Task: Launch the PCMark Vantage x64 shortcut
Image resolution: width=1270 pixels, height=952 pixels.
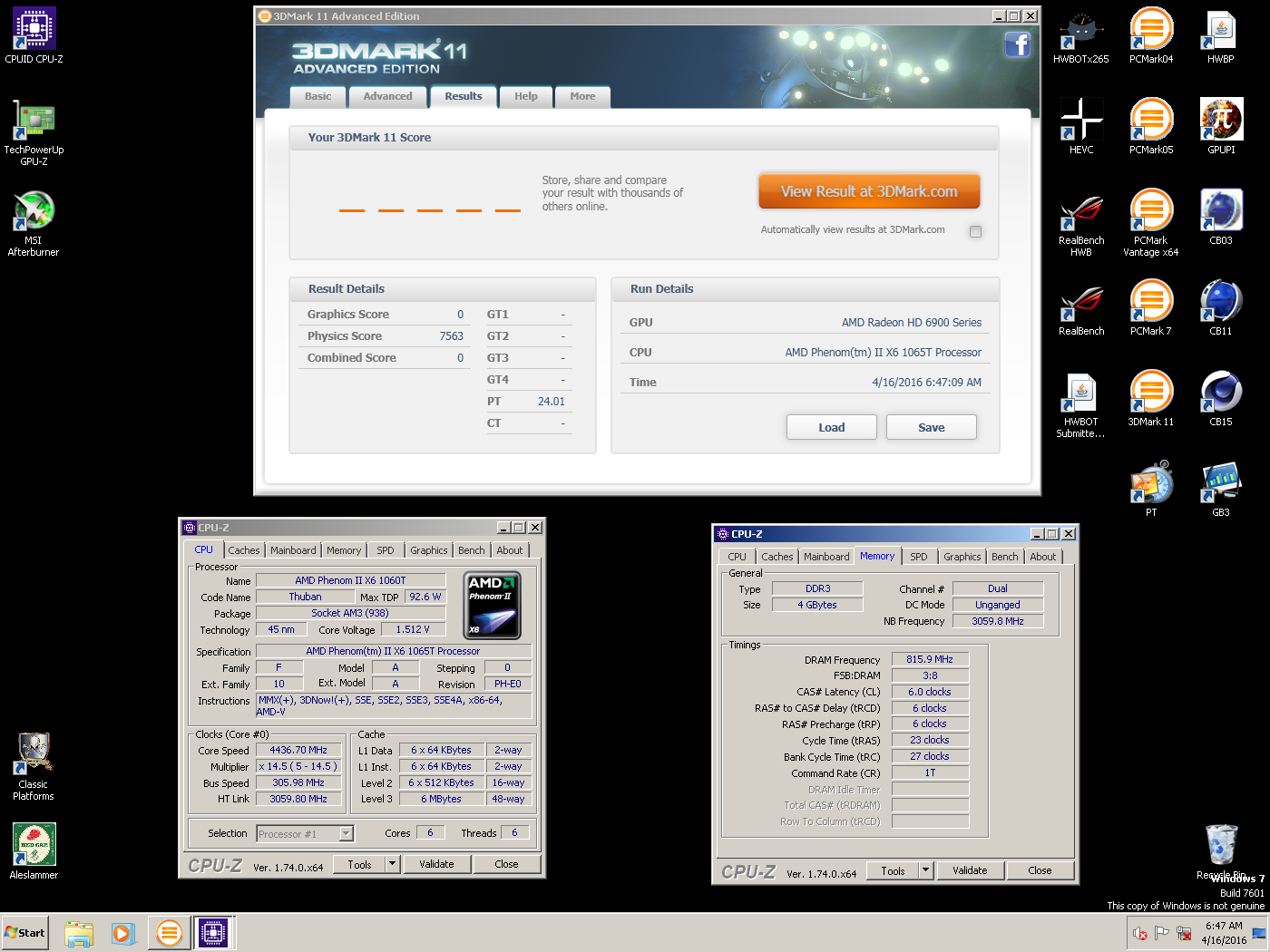Action: 1151,223
